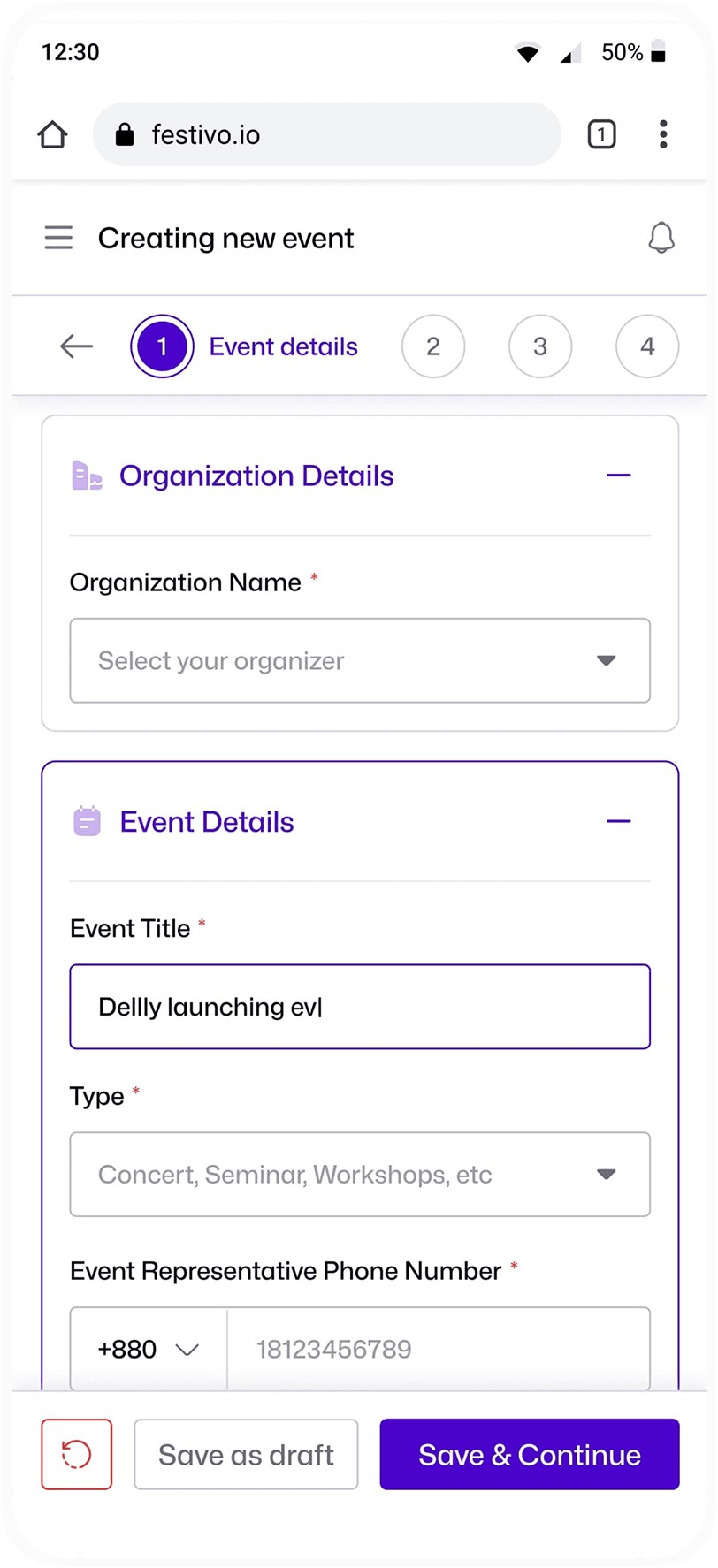Open browser three-dot overflow menu

click(x=663, y=134)
